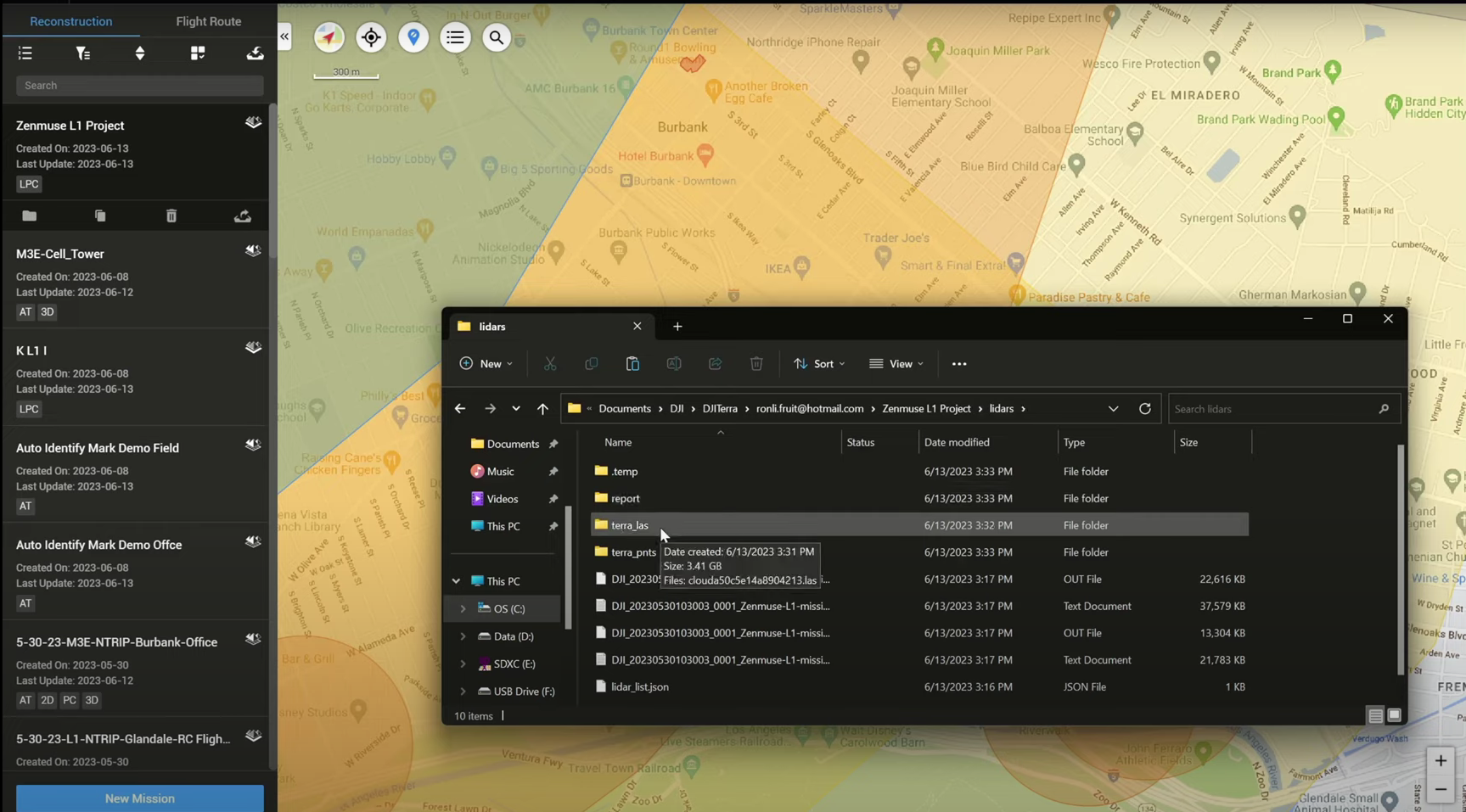Click DJITerra in the address bar breadcrumb
Screen dimensions: 1466x812
point(720,409)
